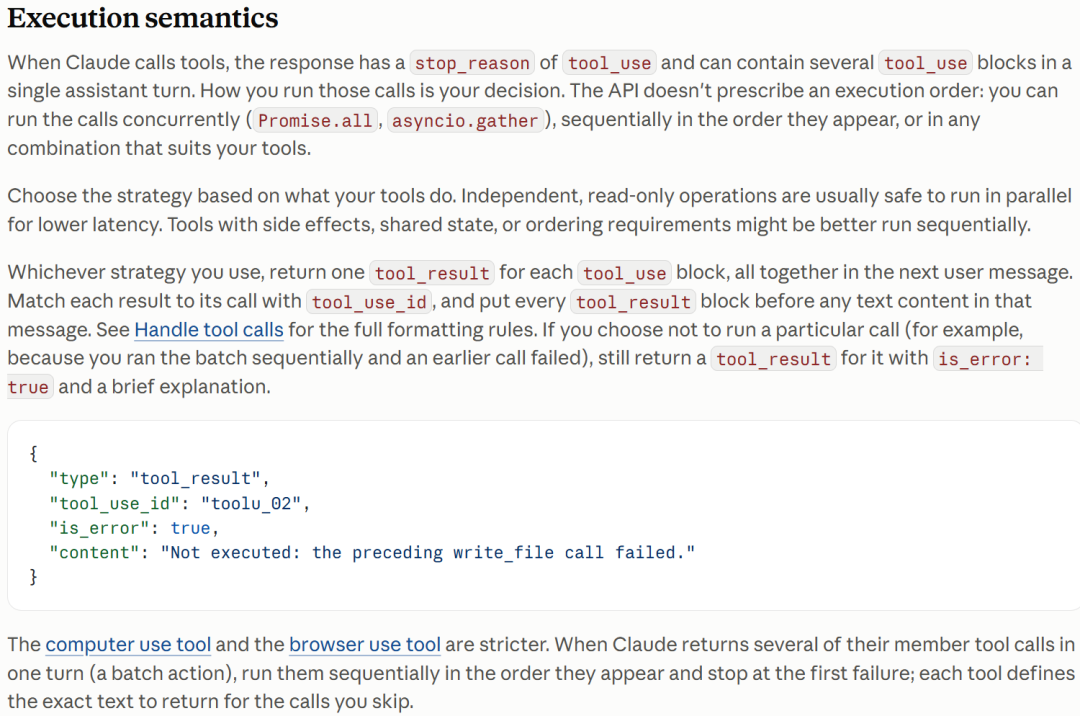
Task: Select the tool_use_id inline code in paragraph
Action: [369, 302]
